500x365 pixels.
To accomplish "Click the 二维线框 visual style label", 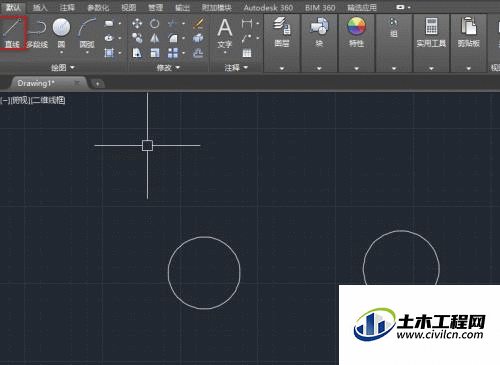I will [48, 100].
